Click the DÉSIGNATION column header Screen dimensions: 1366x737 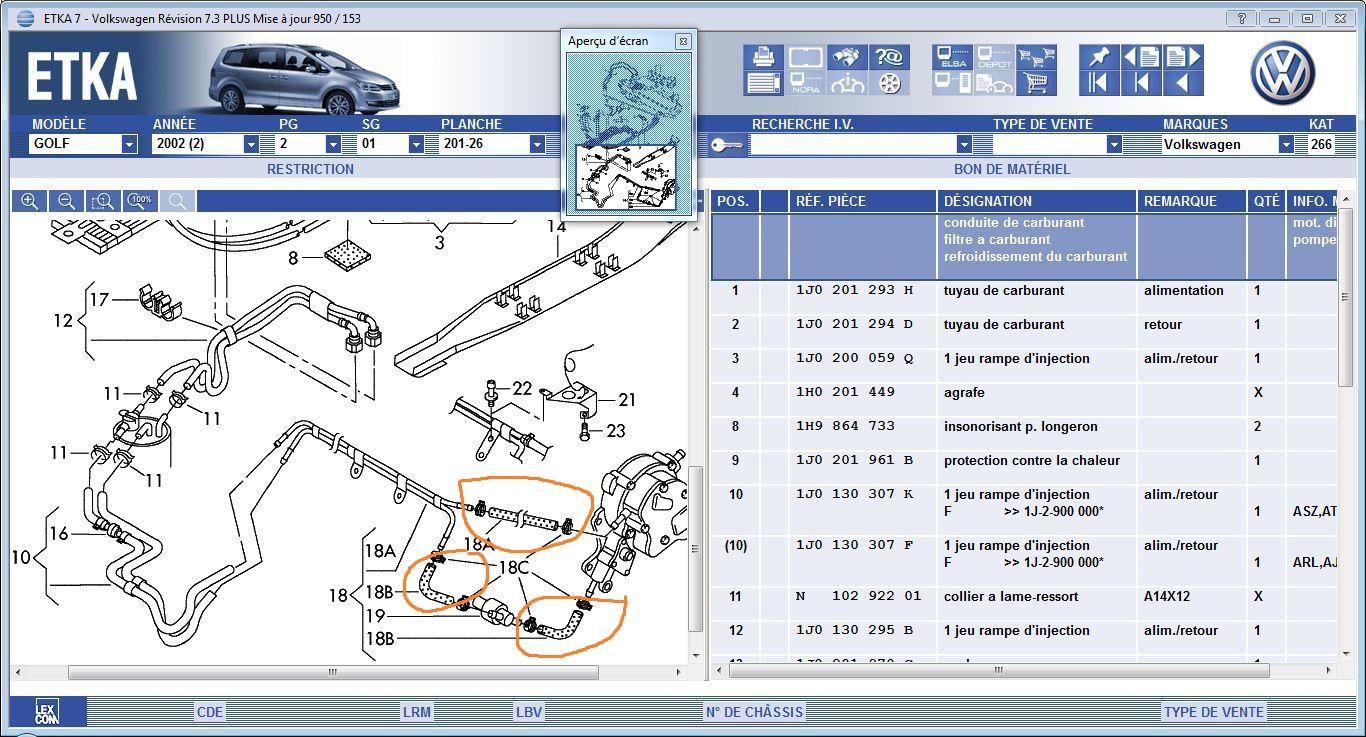(1037, 201)
